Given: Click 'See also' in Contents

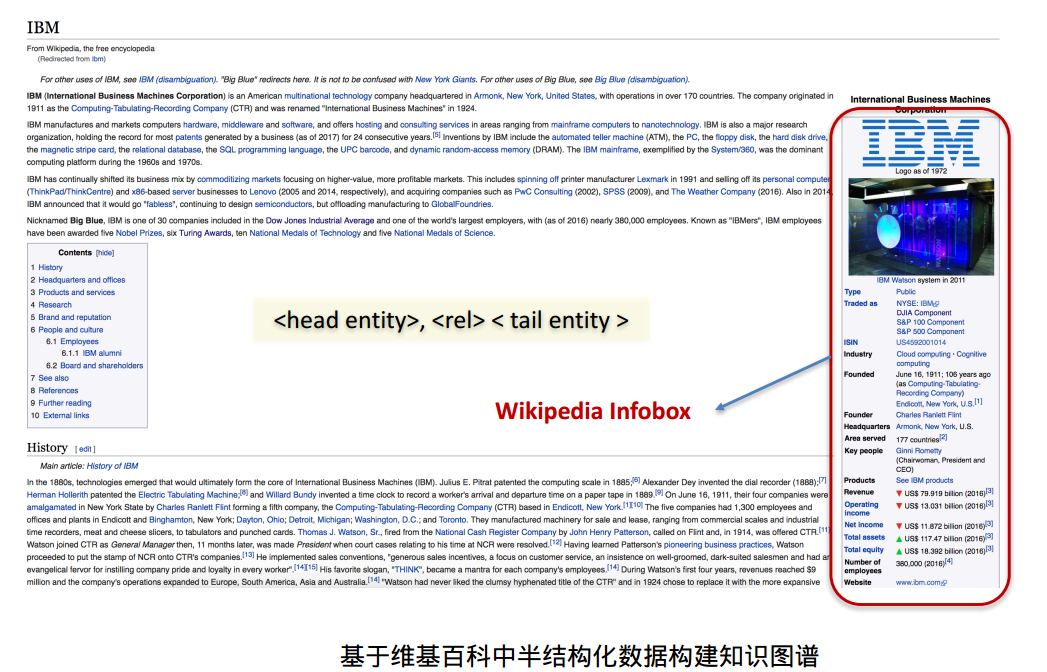Looking at the screenshot, I should (x=53, y=378).
